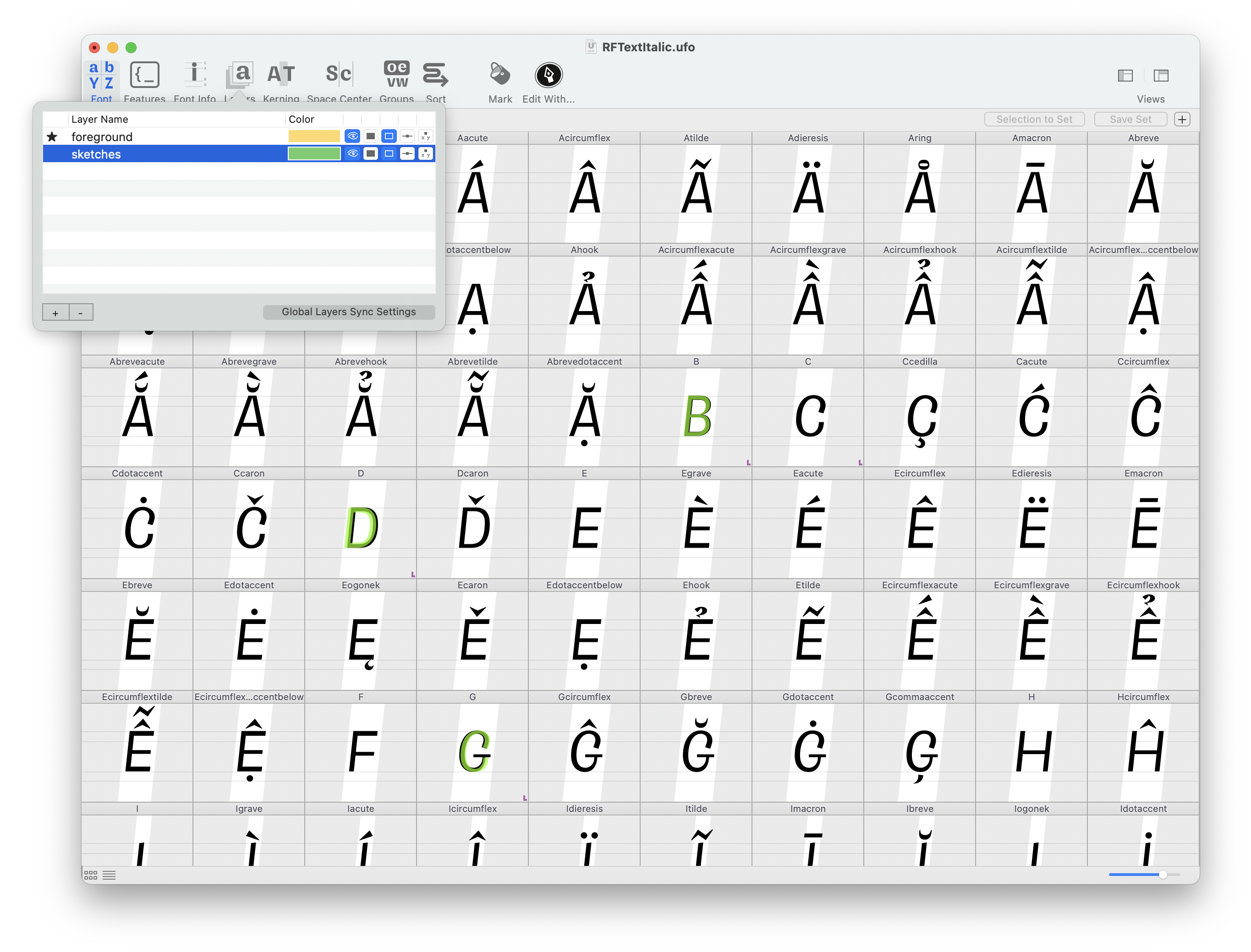Click the Edit With pen icon
Viewport: 1251px width, 952px height.
pos(548,75)
